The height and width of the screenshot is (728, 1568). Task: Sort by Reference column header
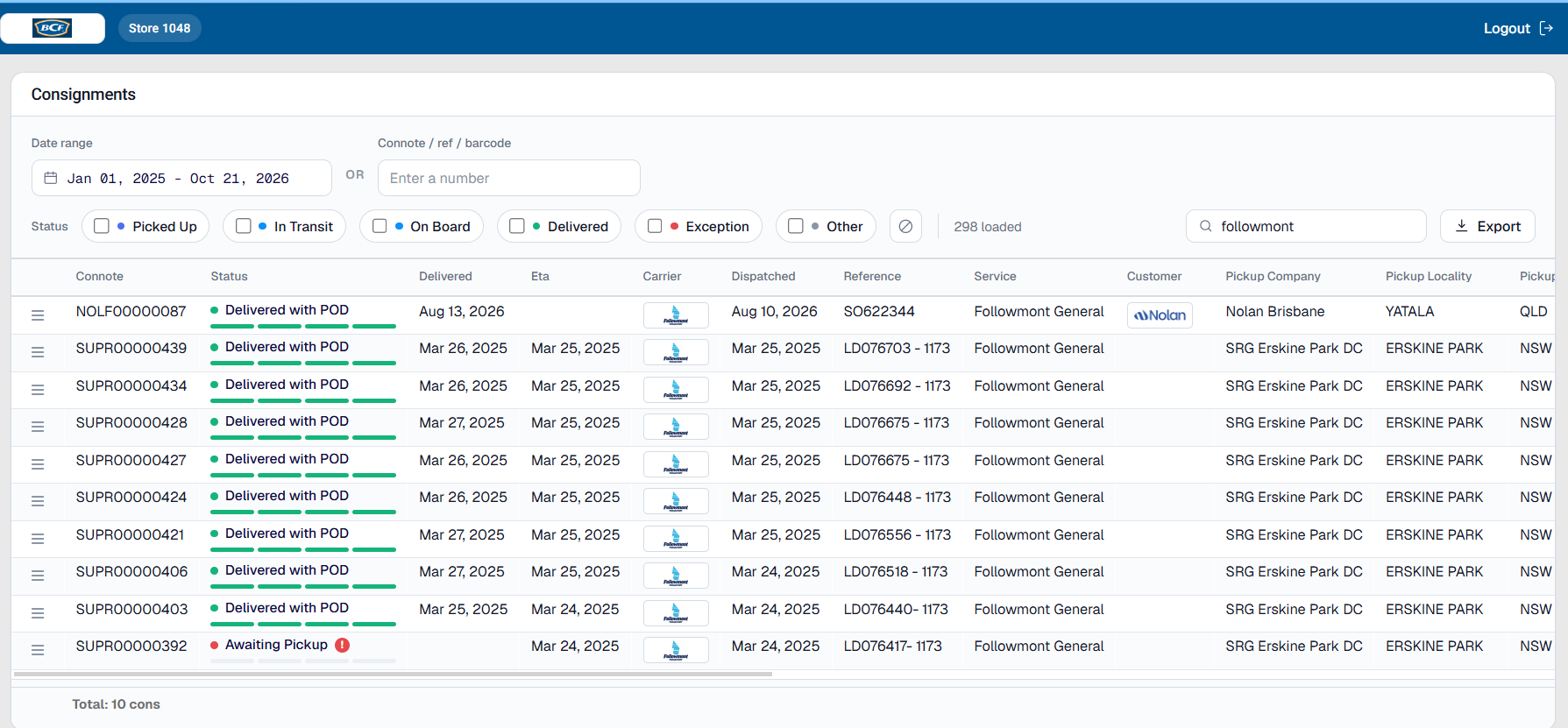click(872, 276)
